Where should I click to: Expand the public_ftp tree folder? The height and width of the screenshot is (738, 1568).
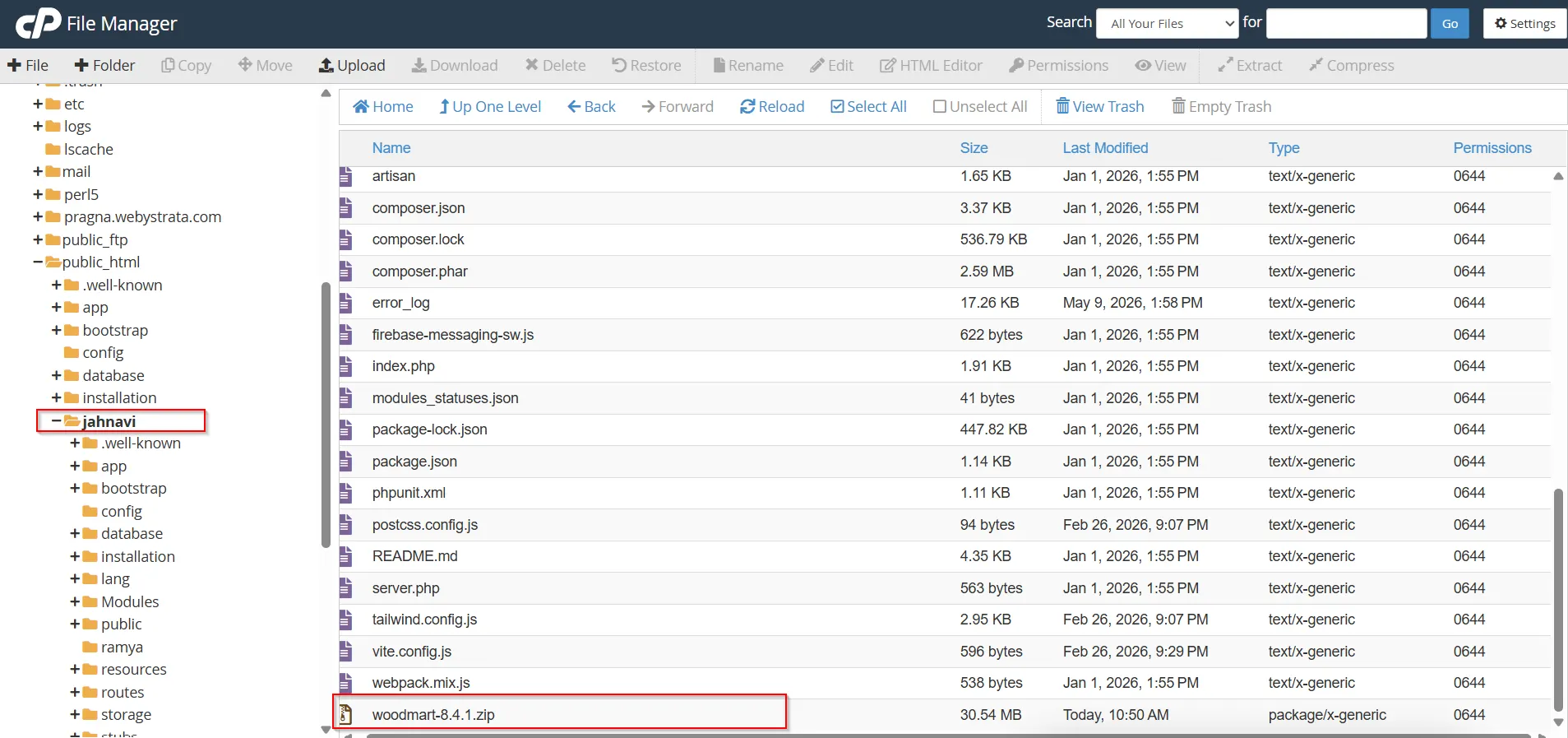pos(38,239)
